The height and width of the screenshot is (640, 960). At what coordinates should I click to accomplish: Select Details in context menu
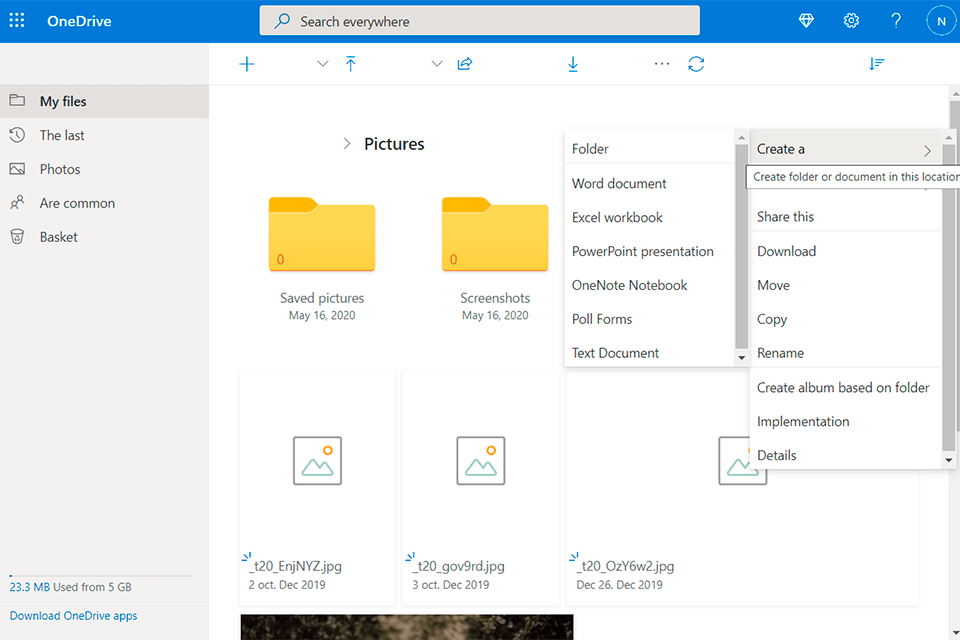point(846,455)
